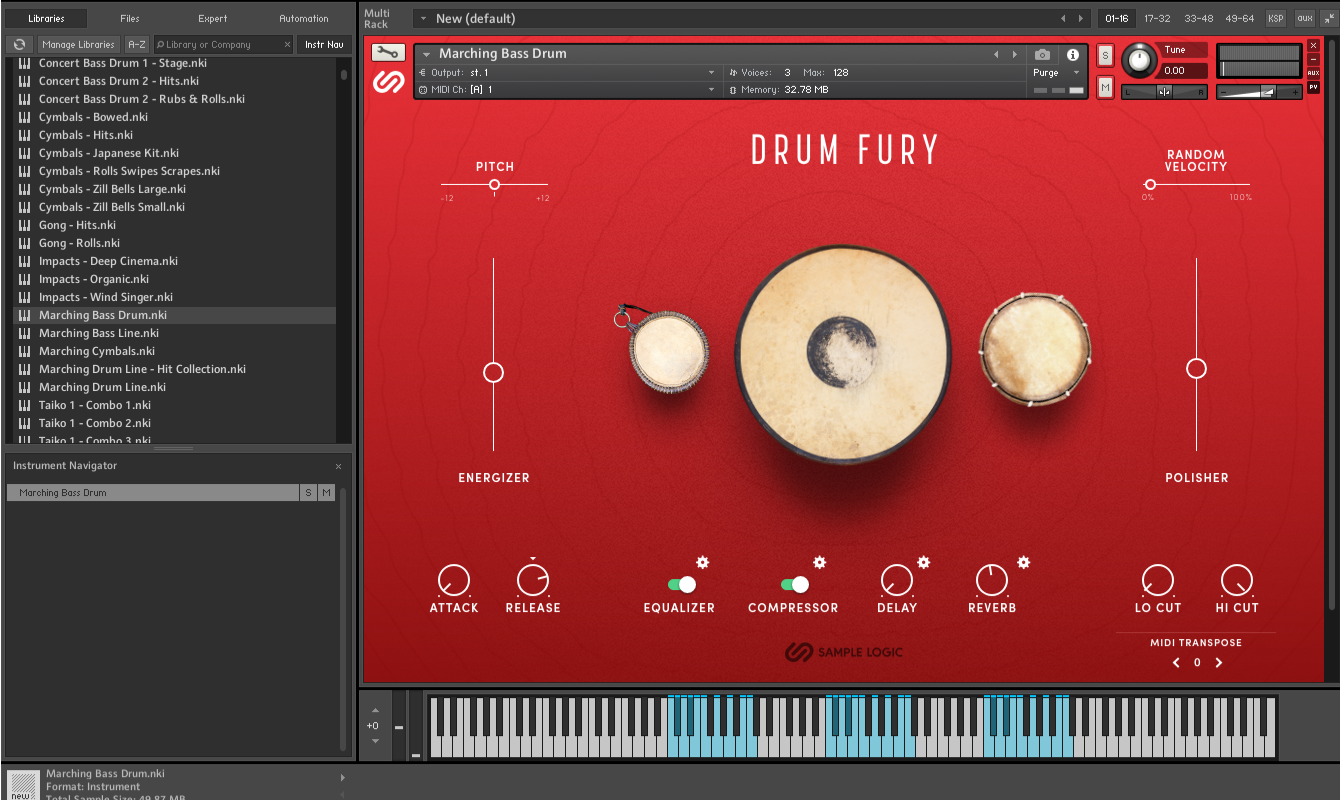1340x800 pixels.
Task: Toggle the PV button on instrument
Action: pos(1314,87)
